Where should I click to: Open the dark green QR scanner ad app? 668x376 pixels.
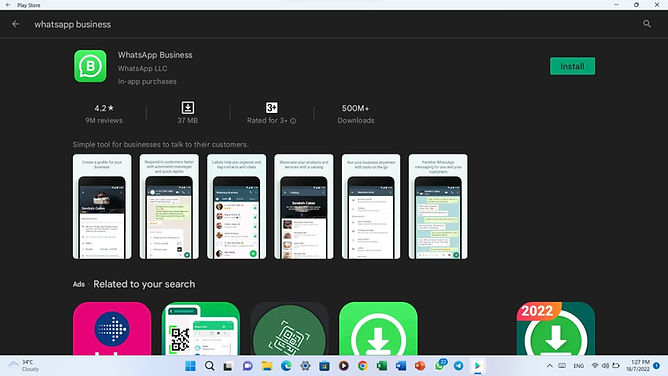coord(289,328)
